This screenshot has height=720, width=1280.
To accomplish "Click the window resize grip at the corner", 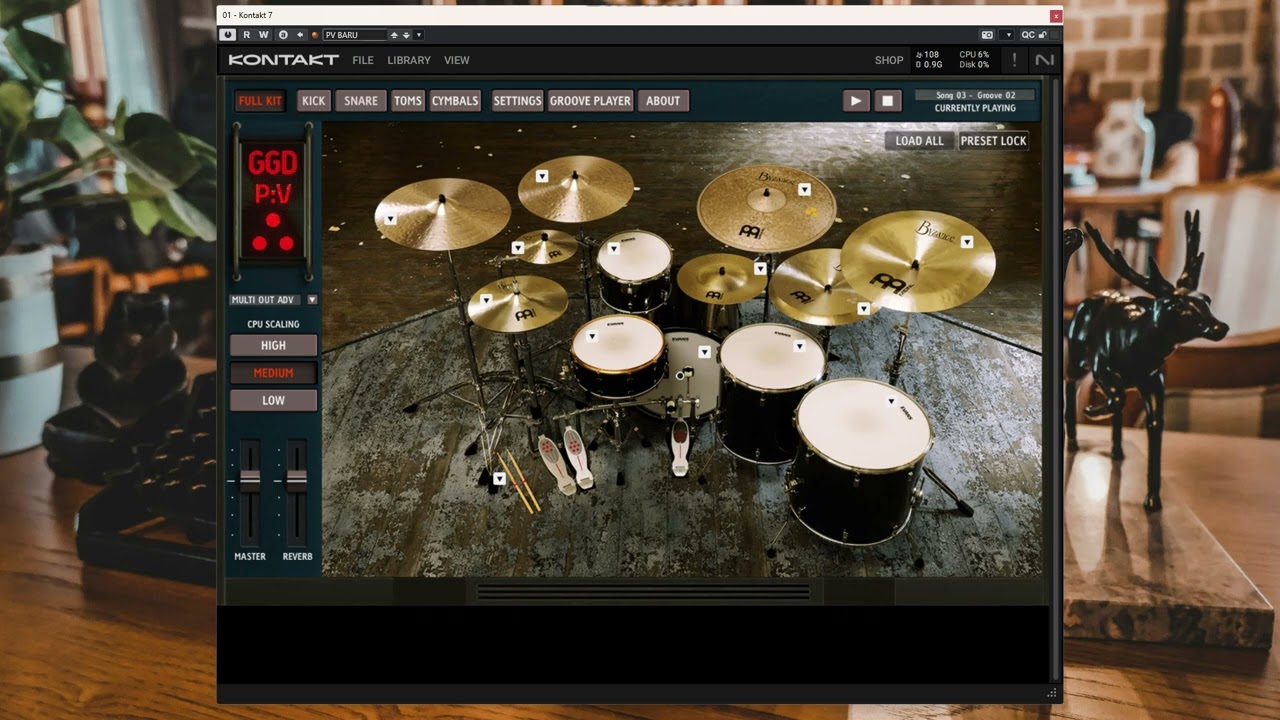I will tap(1051, 693).
